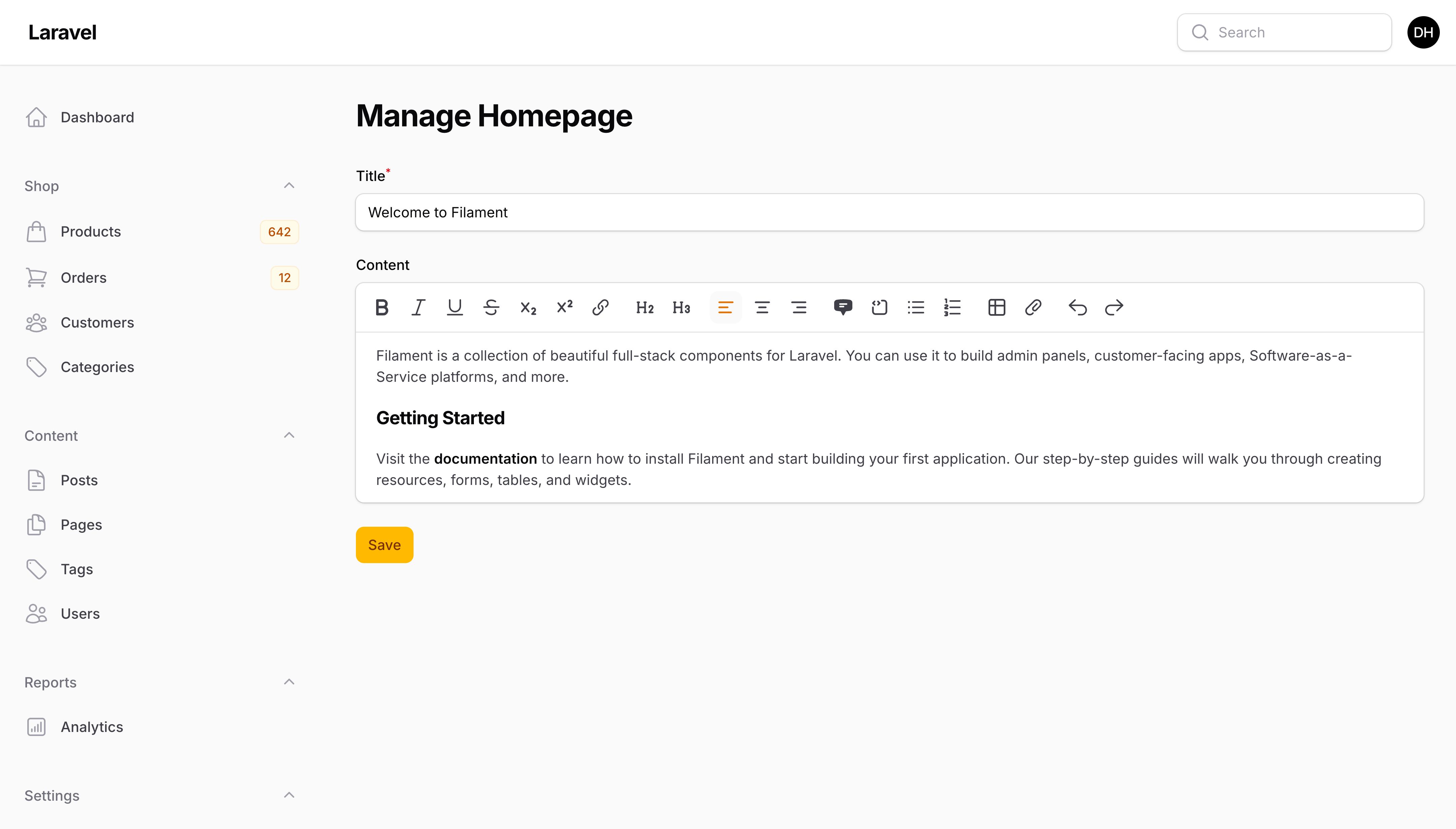Navigate to Users

[x=161, y=614]
